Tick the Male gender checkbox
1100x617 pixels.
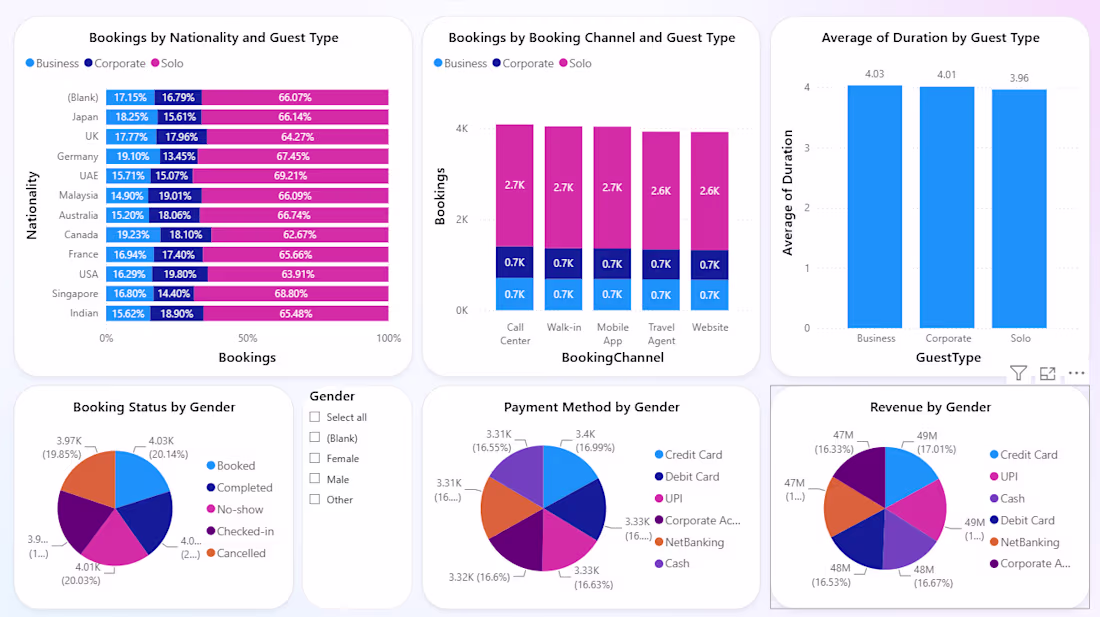315,479
